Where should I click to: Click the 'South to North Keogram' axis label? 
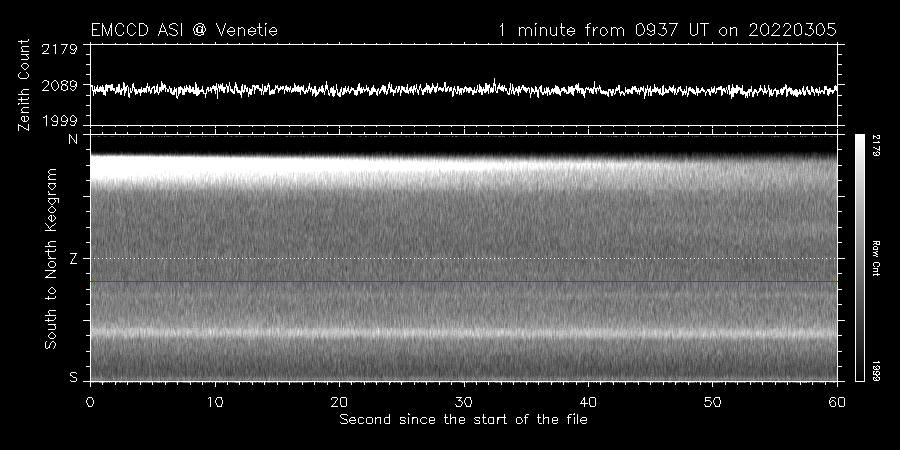coord(51,258)
